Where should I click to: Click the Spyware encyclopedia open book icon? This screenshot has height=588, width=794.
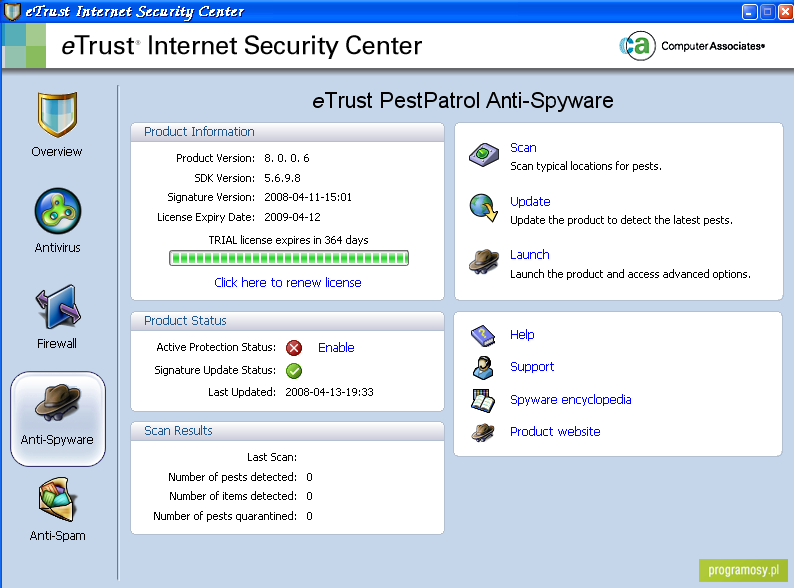483,400
